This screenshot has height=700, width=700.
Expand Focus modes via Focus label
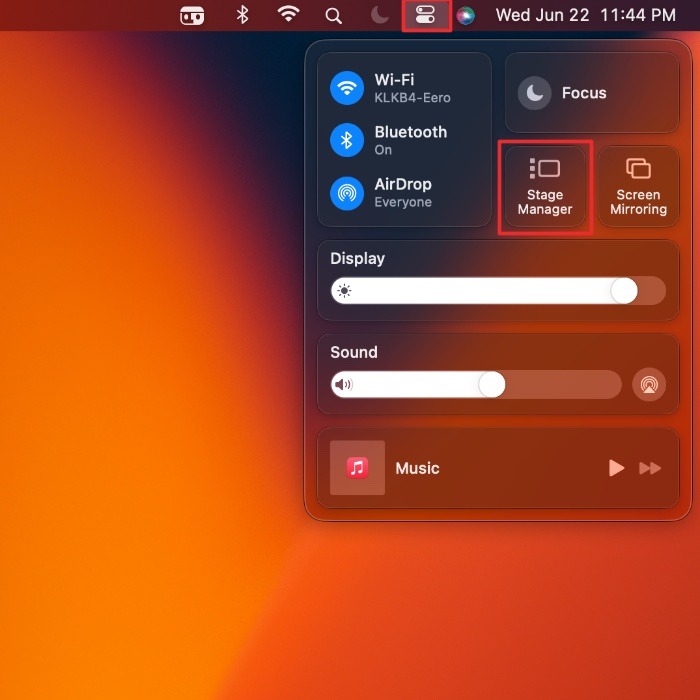click(584, 93)
